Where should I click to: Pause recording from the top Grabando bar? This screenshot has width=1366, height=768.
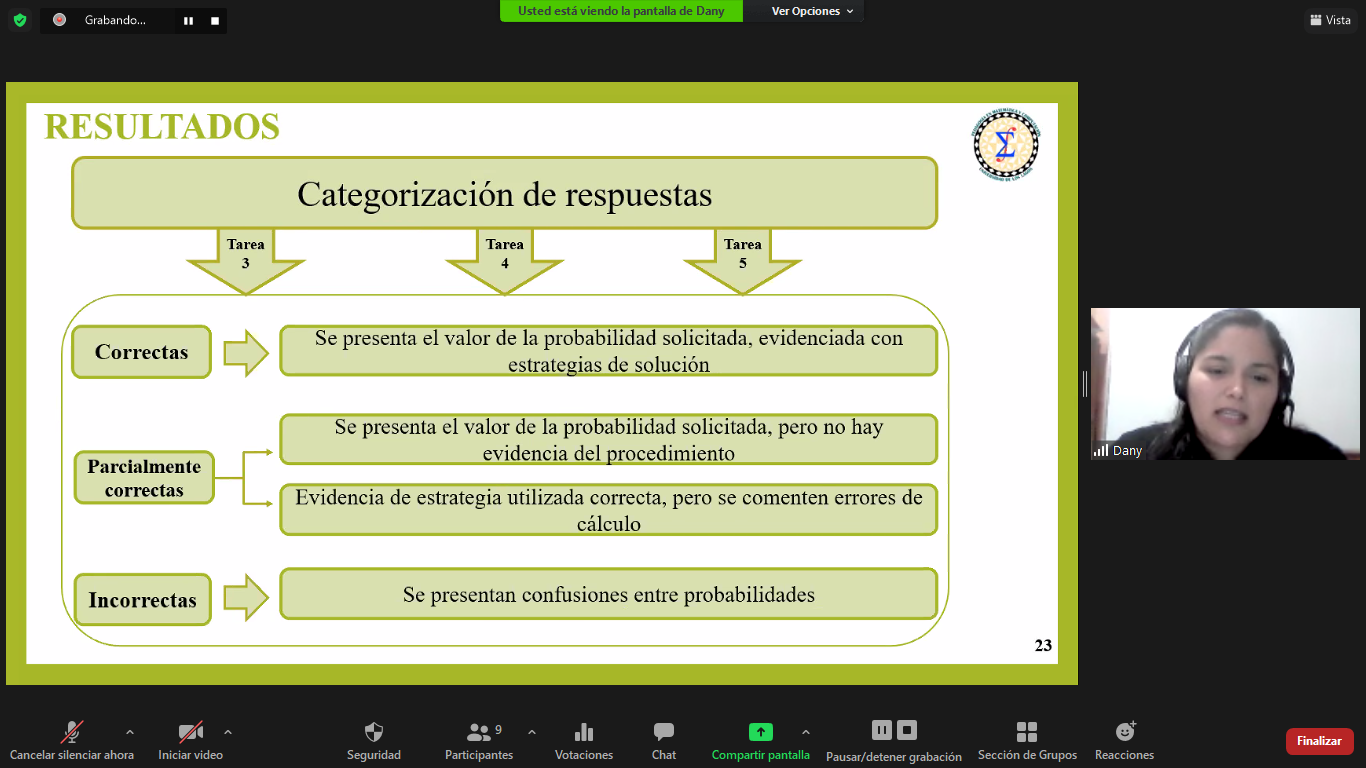pyautogui.click(x=188, y=20)
